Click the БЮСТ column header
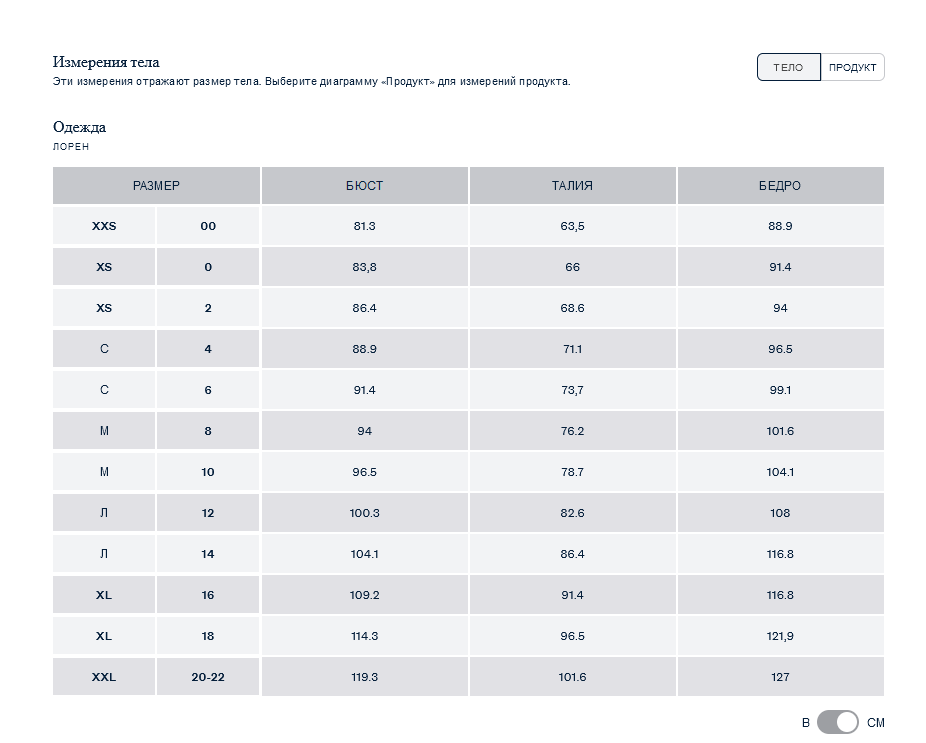The width and height of the screenshot is (926, 743). coord(364,186)
